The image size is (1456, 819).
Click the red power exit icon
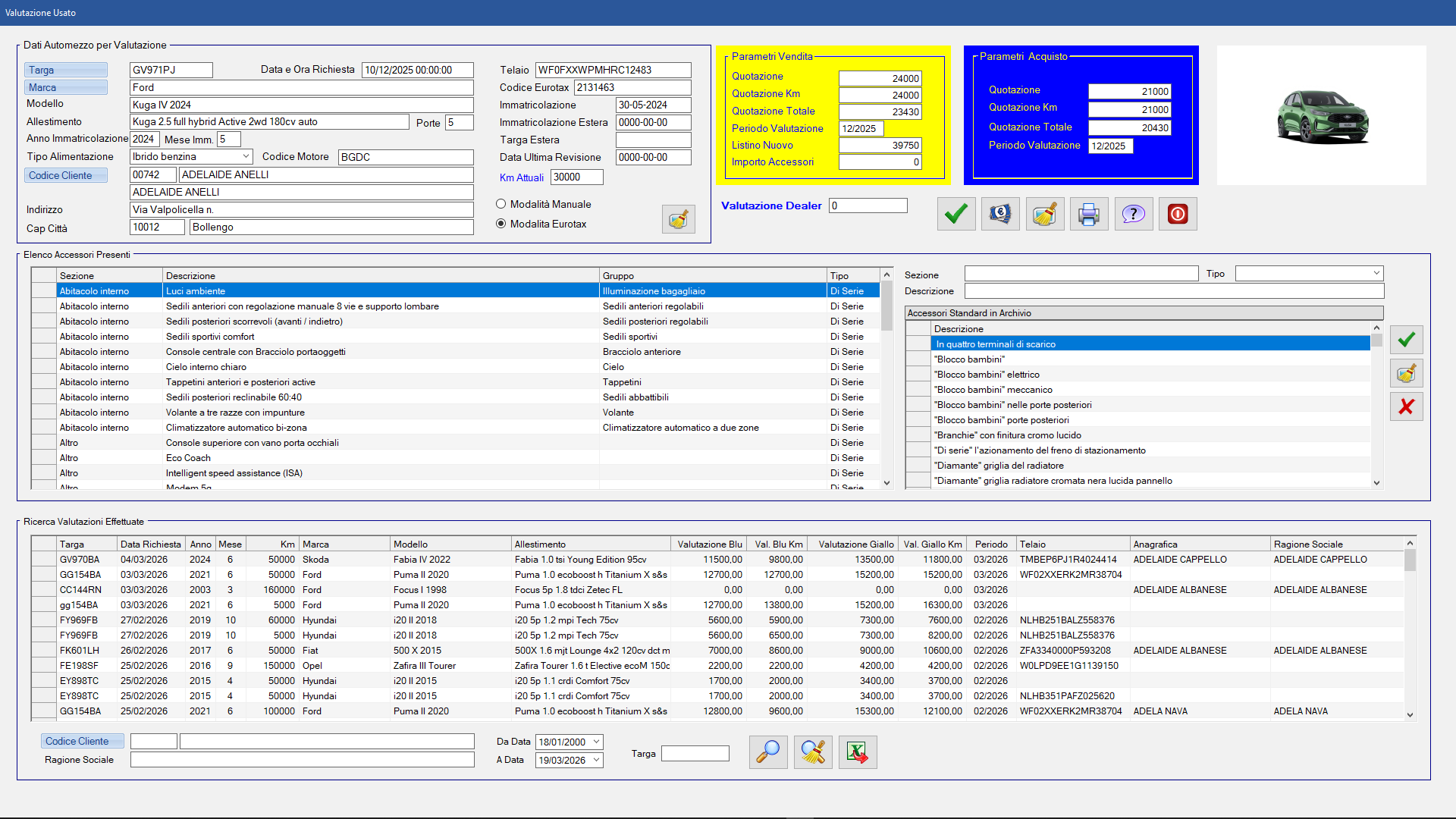coord(1178,214)
